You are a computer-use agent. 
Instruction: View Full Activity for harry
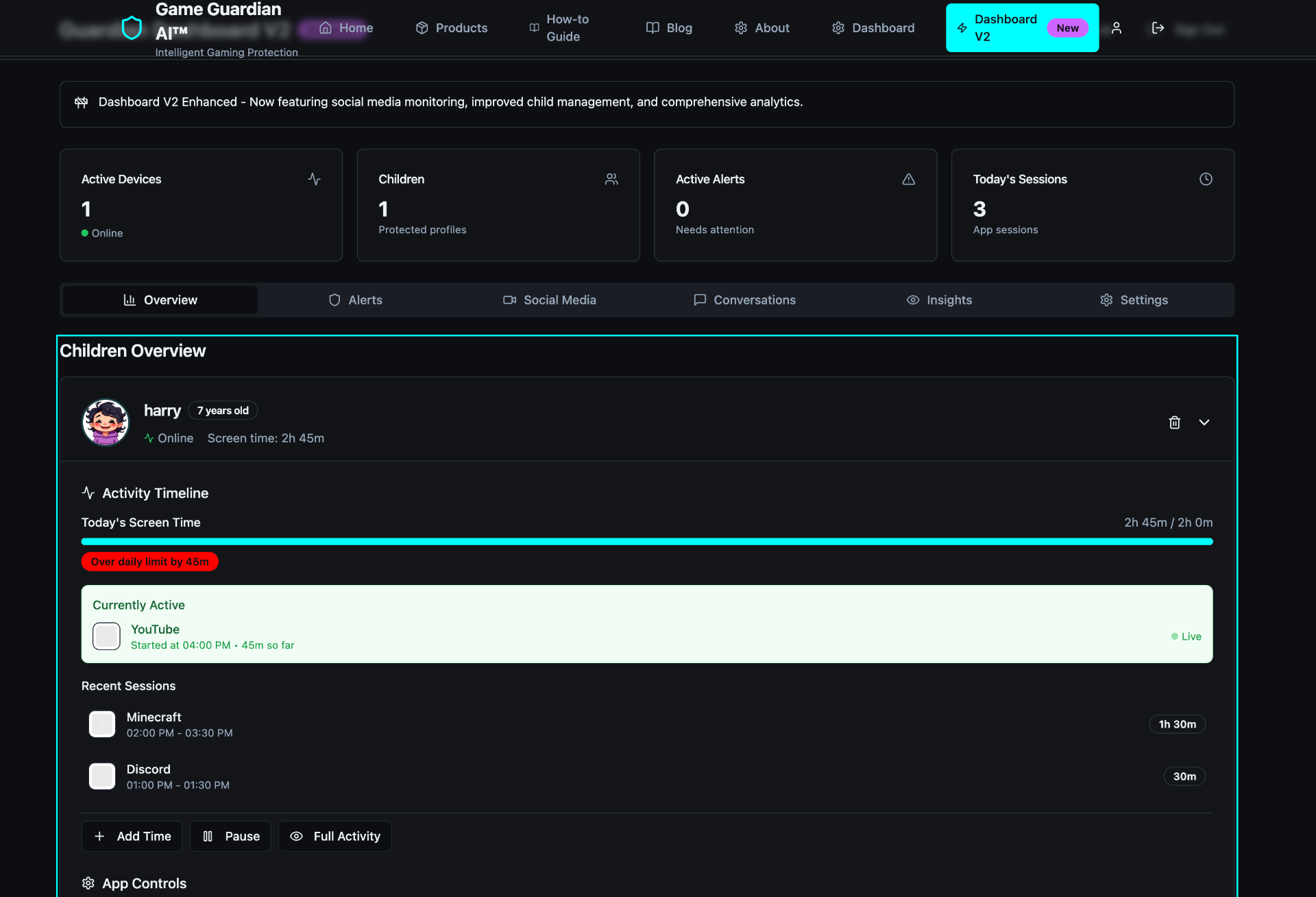click(334, 836)
